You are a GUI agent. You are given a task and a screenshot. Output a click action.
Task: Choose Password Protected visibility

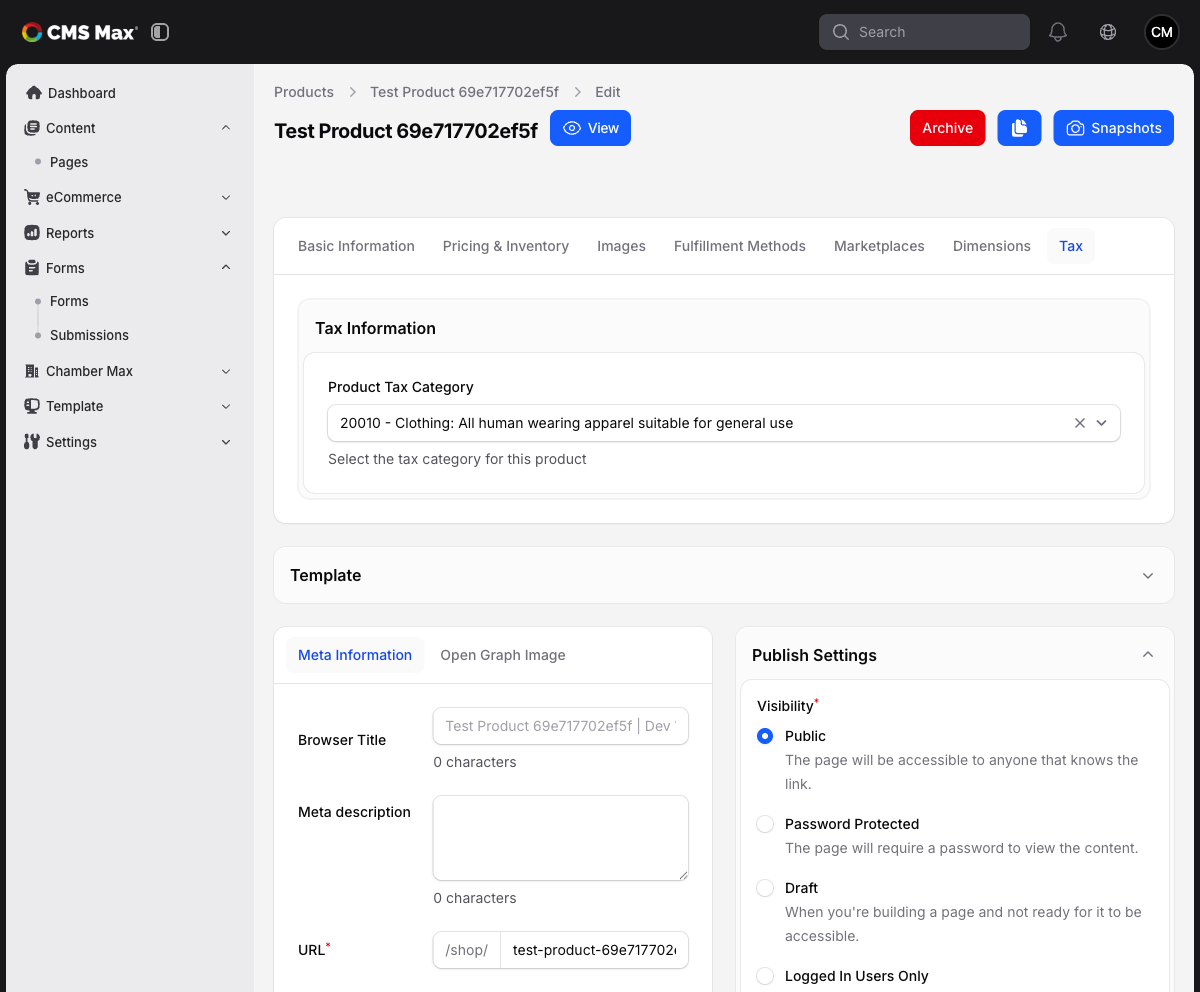(765, 824)
